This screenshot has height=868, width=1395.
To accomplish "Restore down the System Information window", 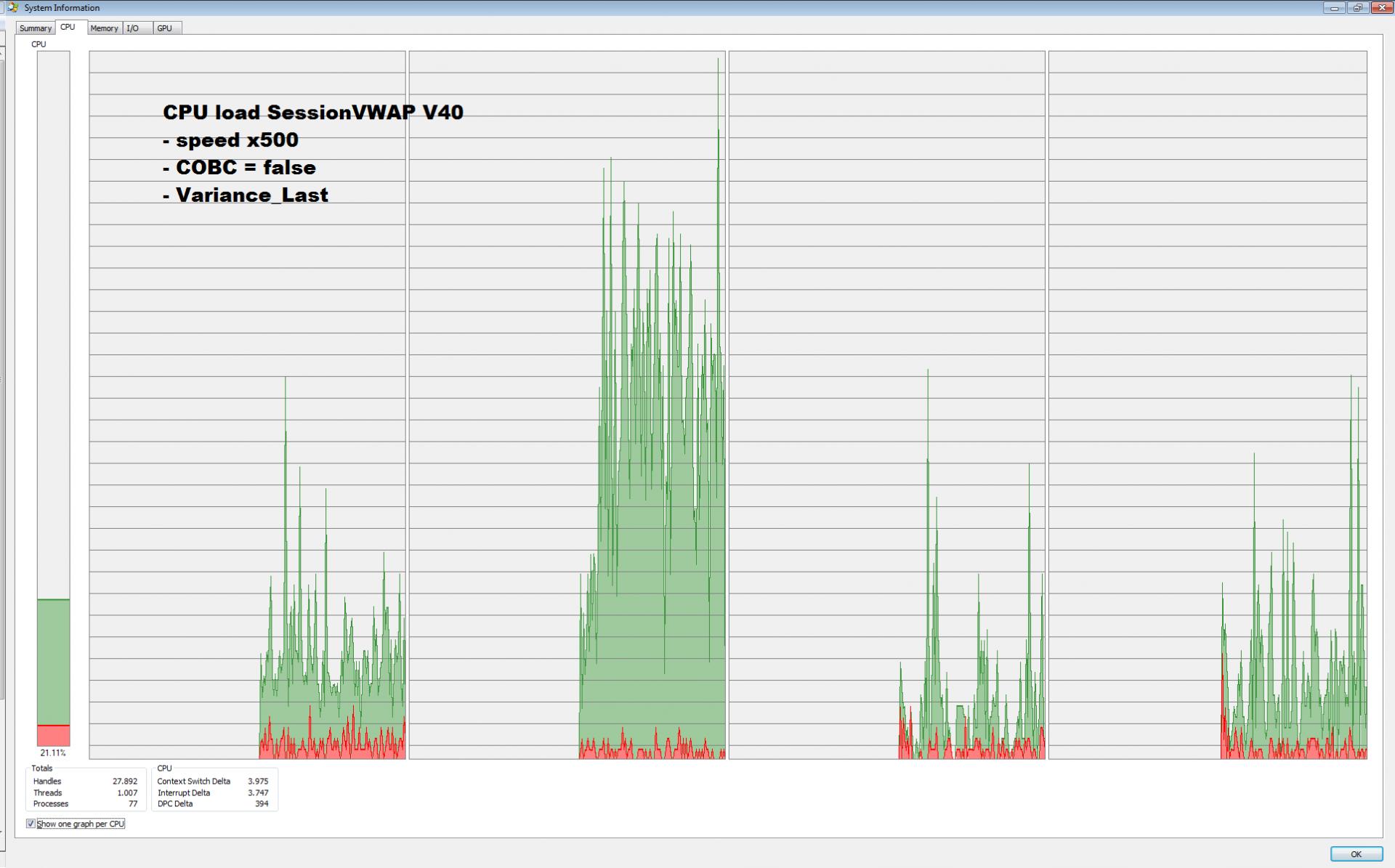I will pos(1356,8).
